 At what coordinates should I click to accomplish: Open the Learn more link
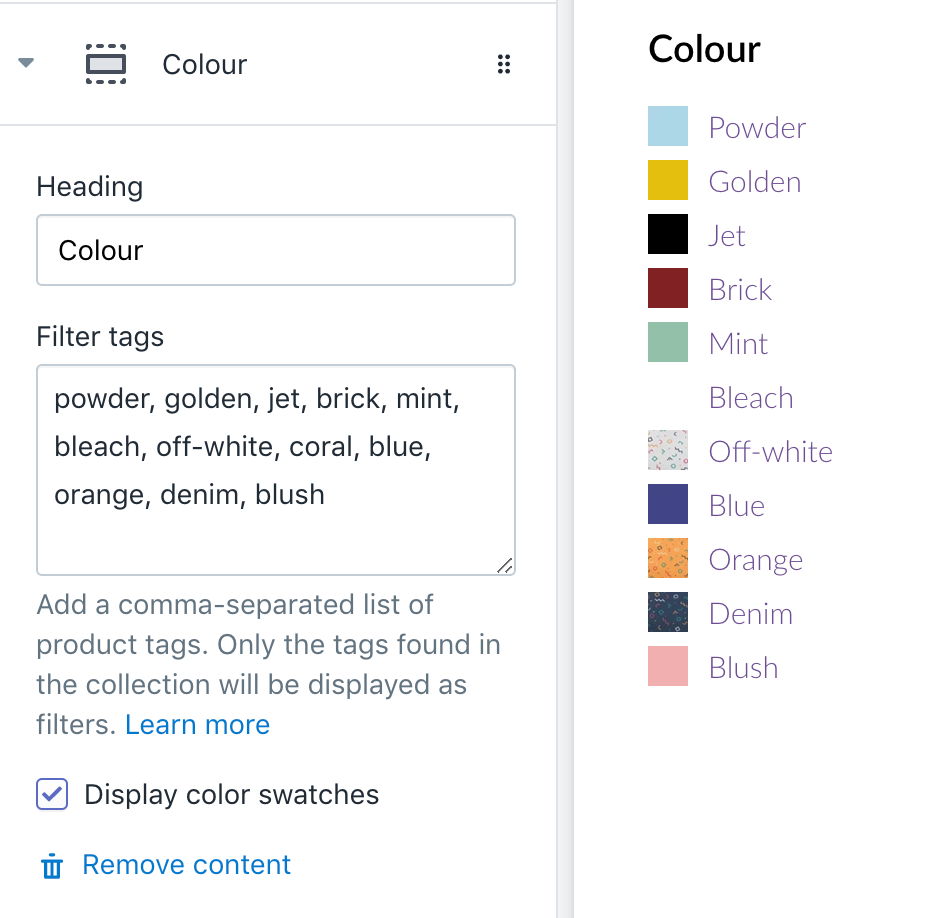coord(197,725)
